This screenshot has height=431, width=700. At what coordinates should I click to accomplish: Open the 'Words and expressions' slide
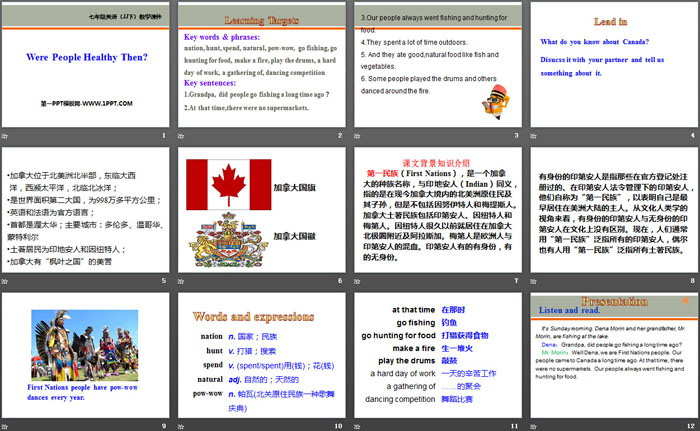click(x=262, y=361)
